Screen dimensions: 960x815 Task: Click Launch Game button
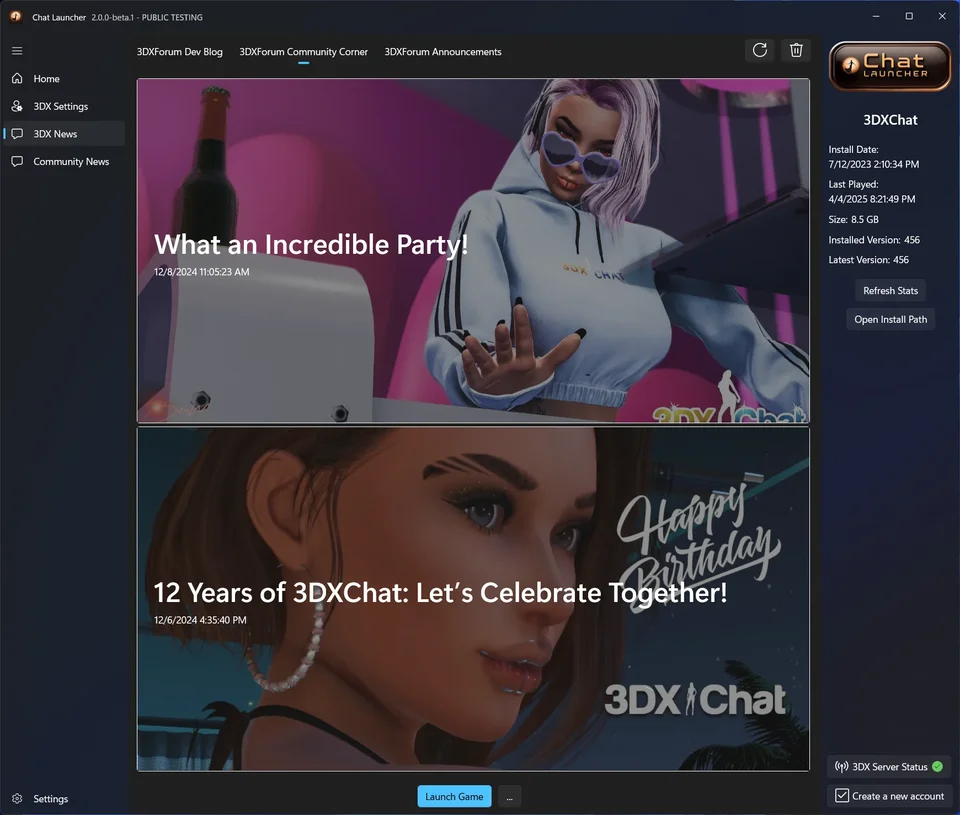(x=454, y=797)
